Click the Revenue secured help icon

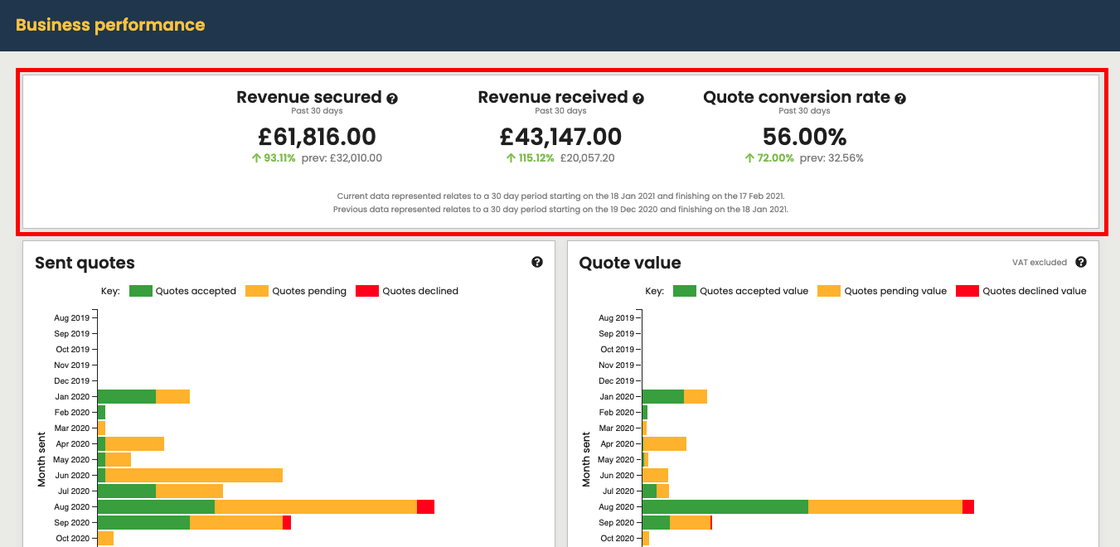tap(392, 99)
